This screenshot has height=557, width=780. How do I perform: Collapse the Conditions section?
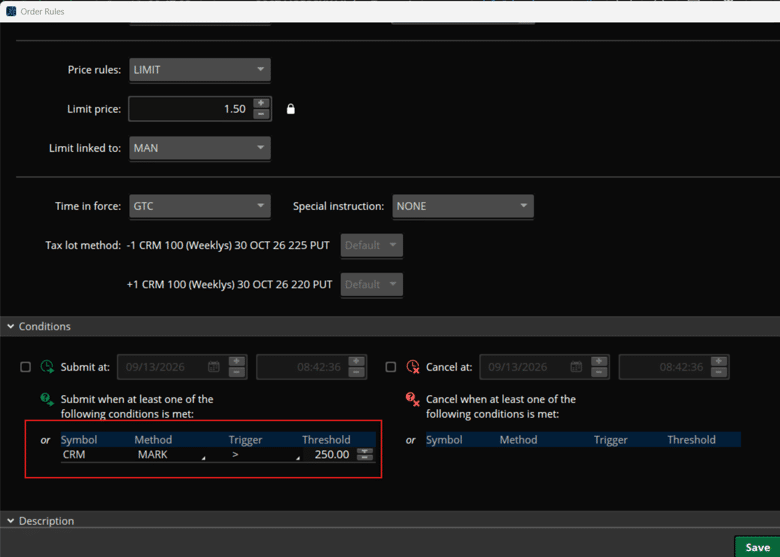tap(10, 326)
